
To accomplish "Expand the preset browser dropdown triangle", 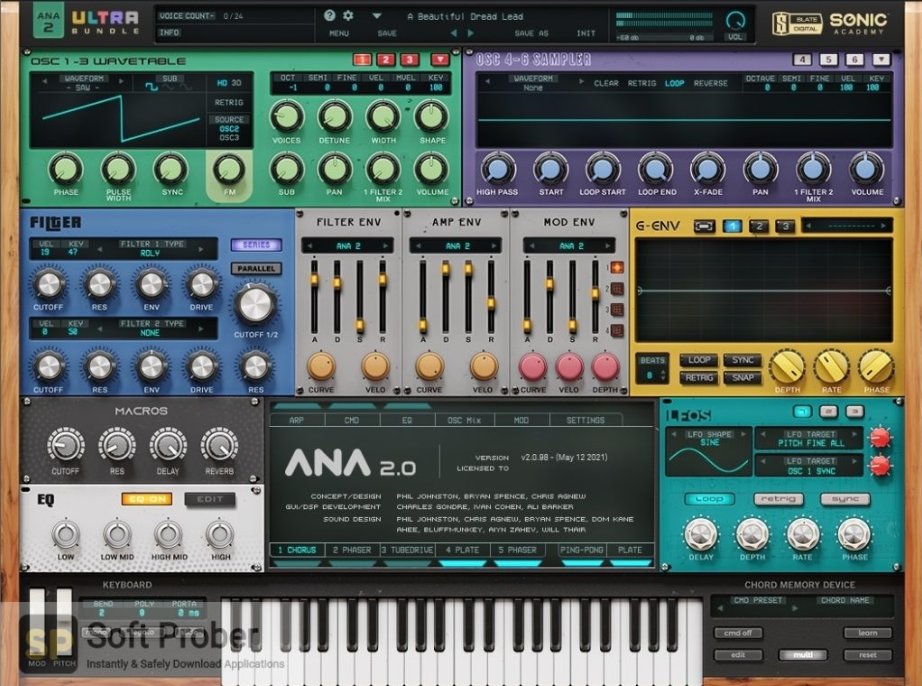I will pos(377,16).
